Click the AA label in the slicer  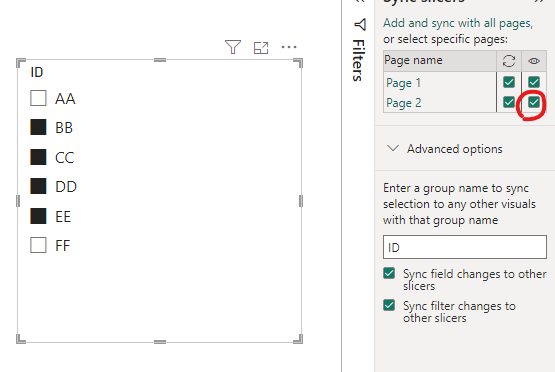point(65,98)
